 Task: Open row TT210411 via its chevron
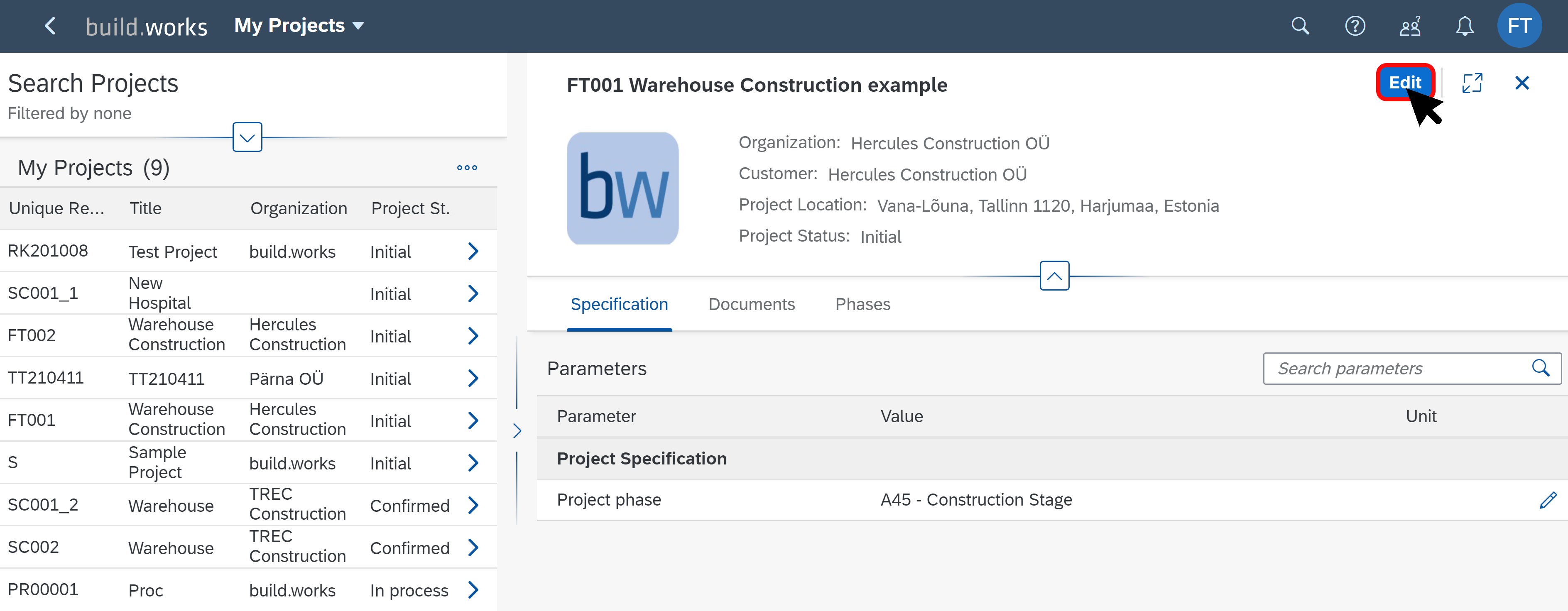473,378
